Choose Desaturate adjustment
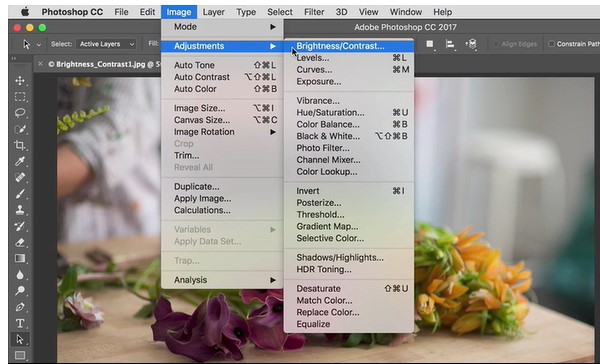Screen dimensions: 600x364 [349, 289]
